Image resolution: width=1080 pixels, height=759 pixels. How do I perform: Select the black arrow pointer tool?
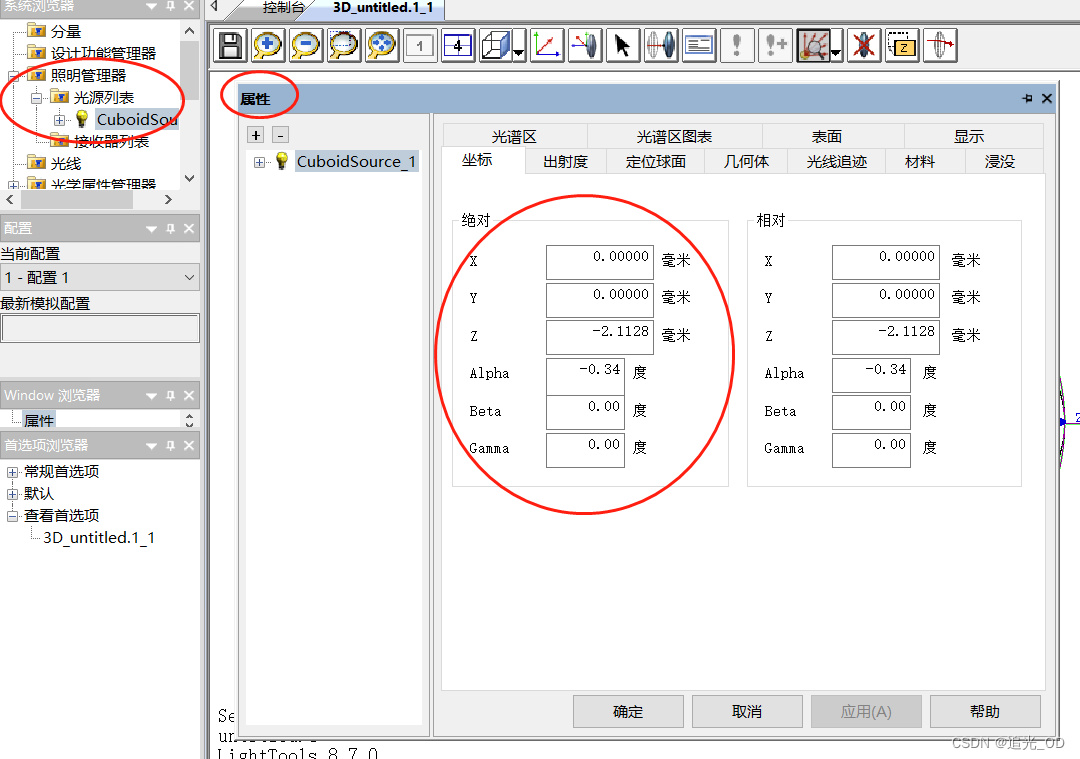[623, 45]
